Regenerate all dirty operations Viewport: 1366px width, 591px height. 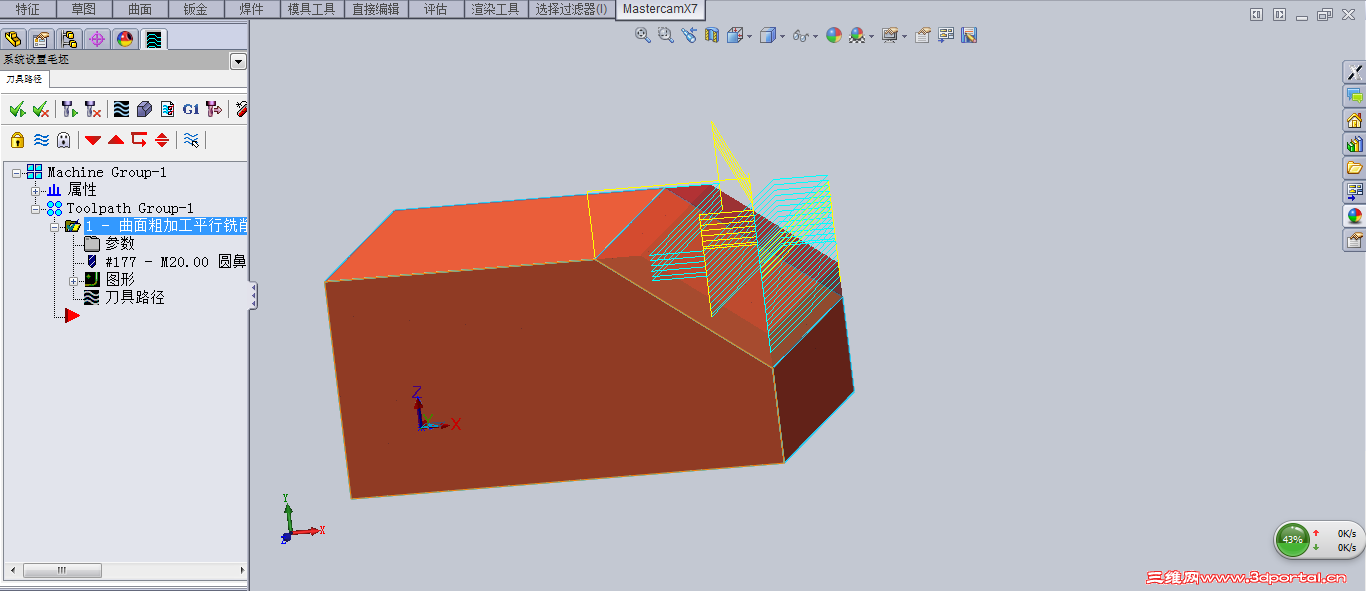[x=93, y=109]
